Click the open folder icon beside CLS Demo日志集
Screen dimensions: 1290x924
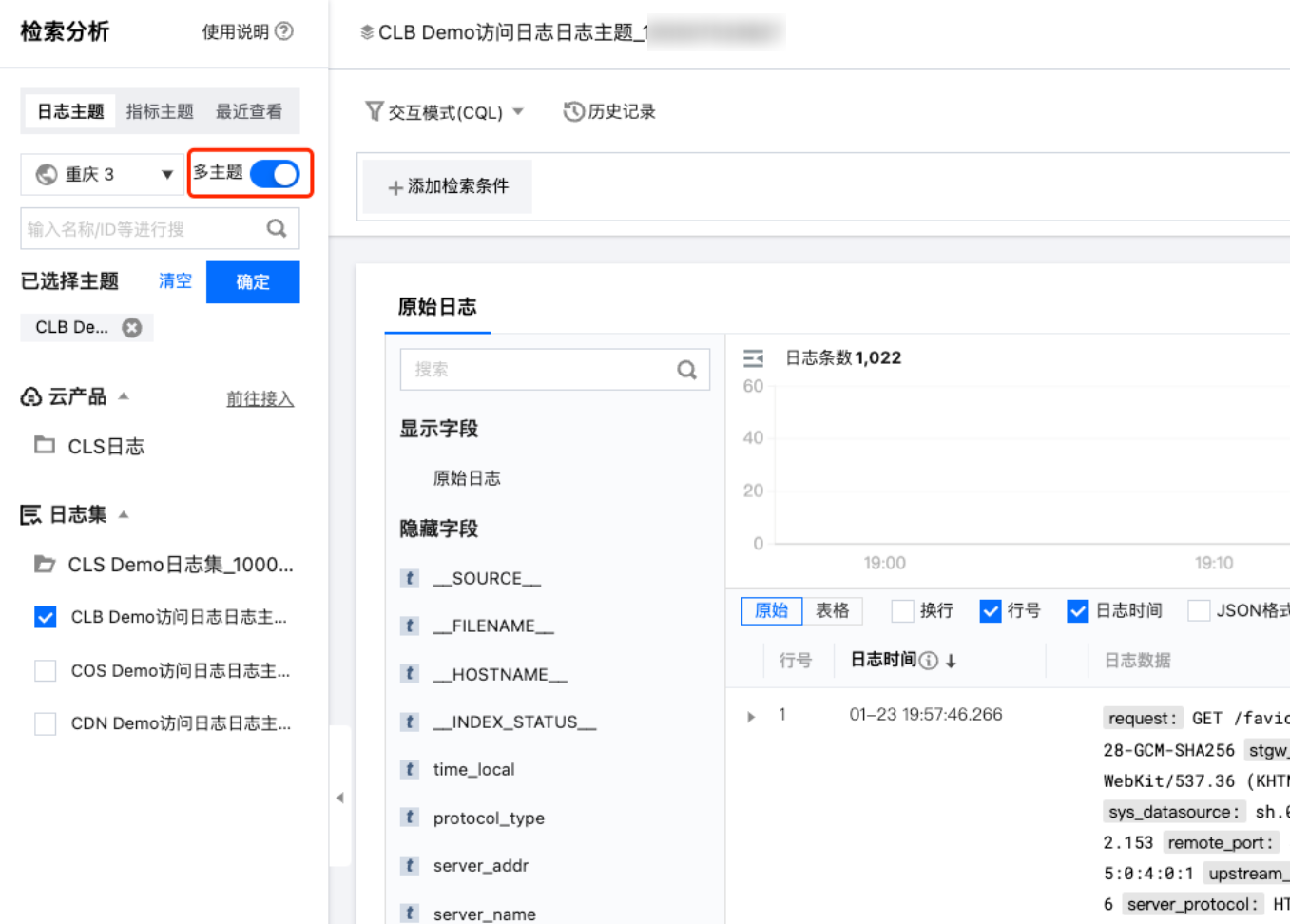pyautogui.click(x=45, y=564)
